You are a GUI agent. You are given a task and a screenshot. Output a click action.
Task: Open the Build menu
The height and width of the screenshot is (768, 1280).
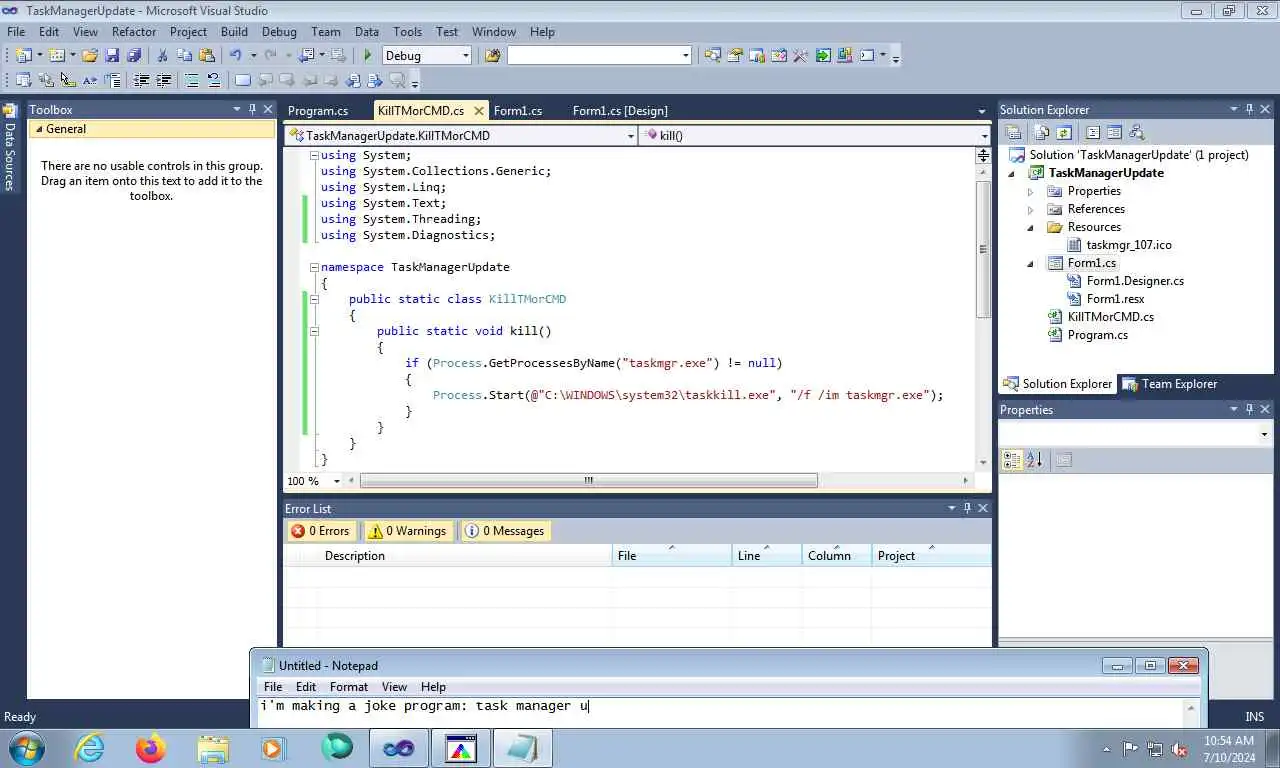(x=234, y=32)
